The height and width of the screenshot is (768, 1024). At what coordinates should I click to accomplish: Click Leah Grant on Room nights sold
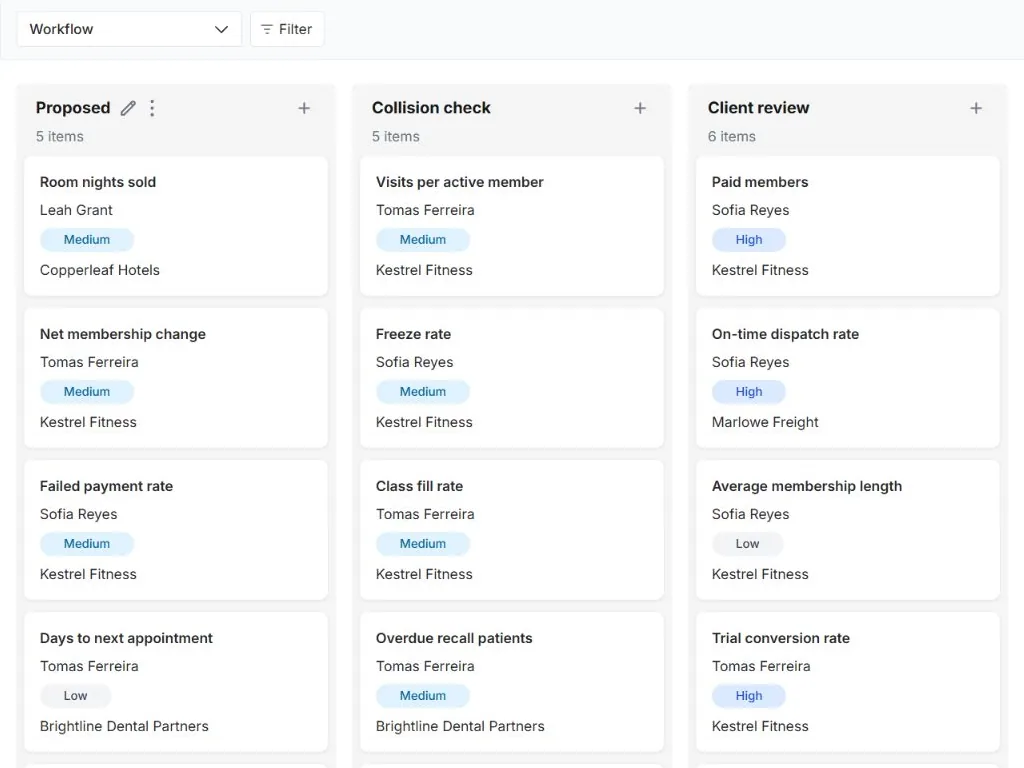point(76,210)
